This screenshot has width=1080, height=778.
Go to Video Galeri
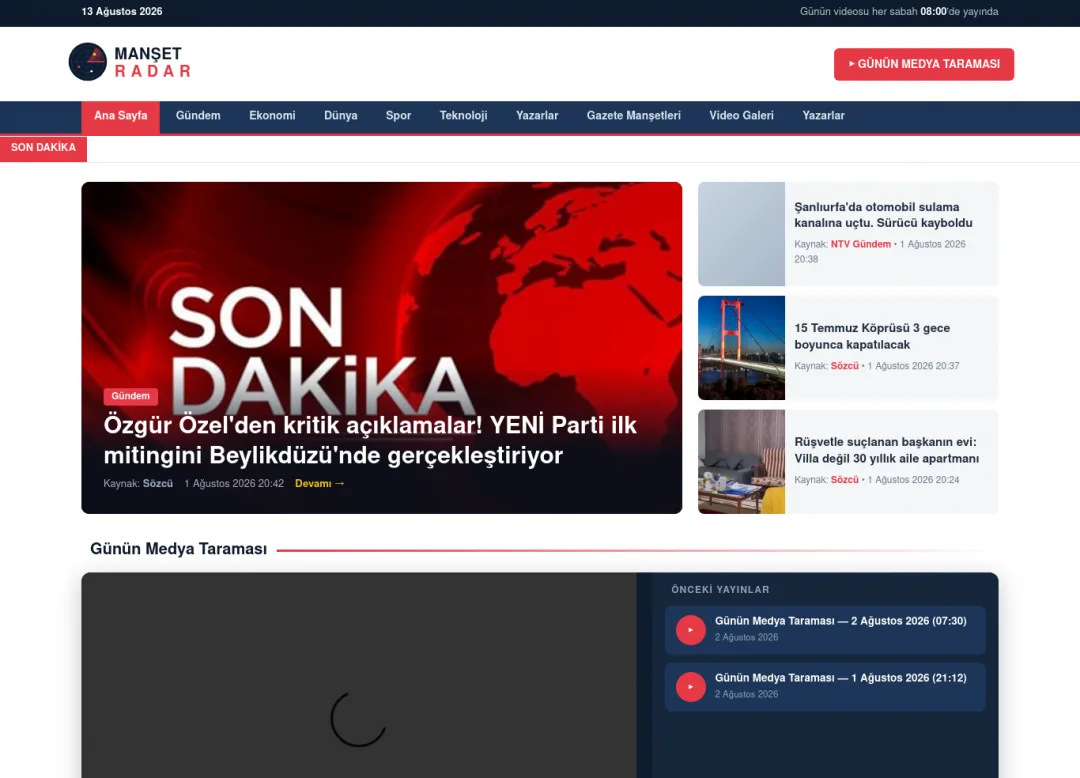pyautogui.click(x=741, y=116)
